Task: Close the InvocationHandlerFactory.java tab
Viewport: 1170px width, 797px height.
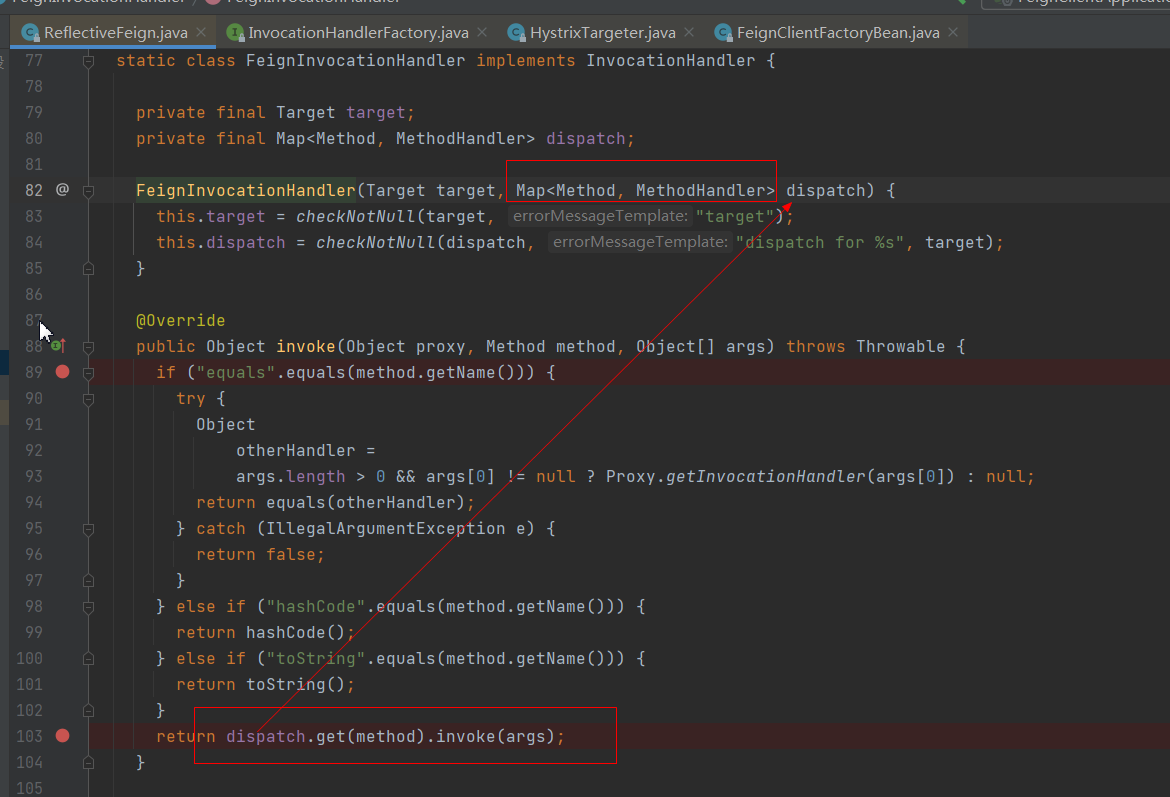Action: 482,32
